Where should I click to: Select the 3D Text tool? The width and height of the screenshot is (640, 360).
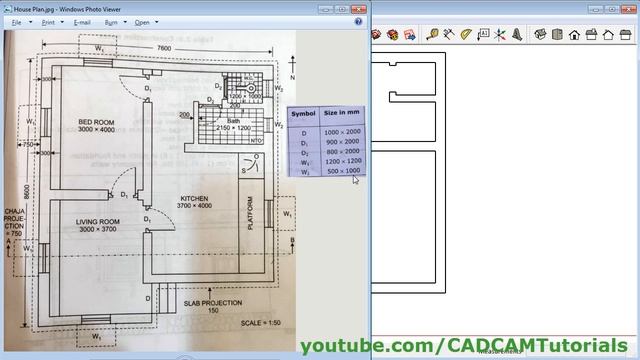click(x=517, y=34)
